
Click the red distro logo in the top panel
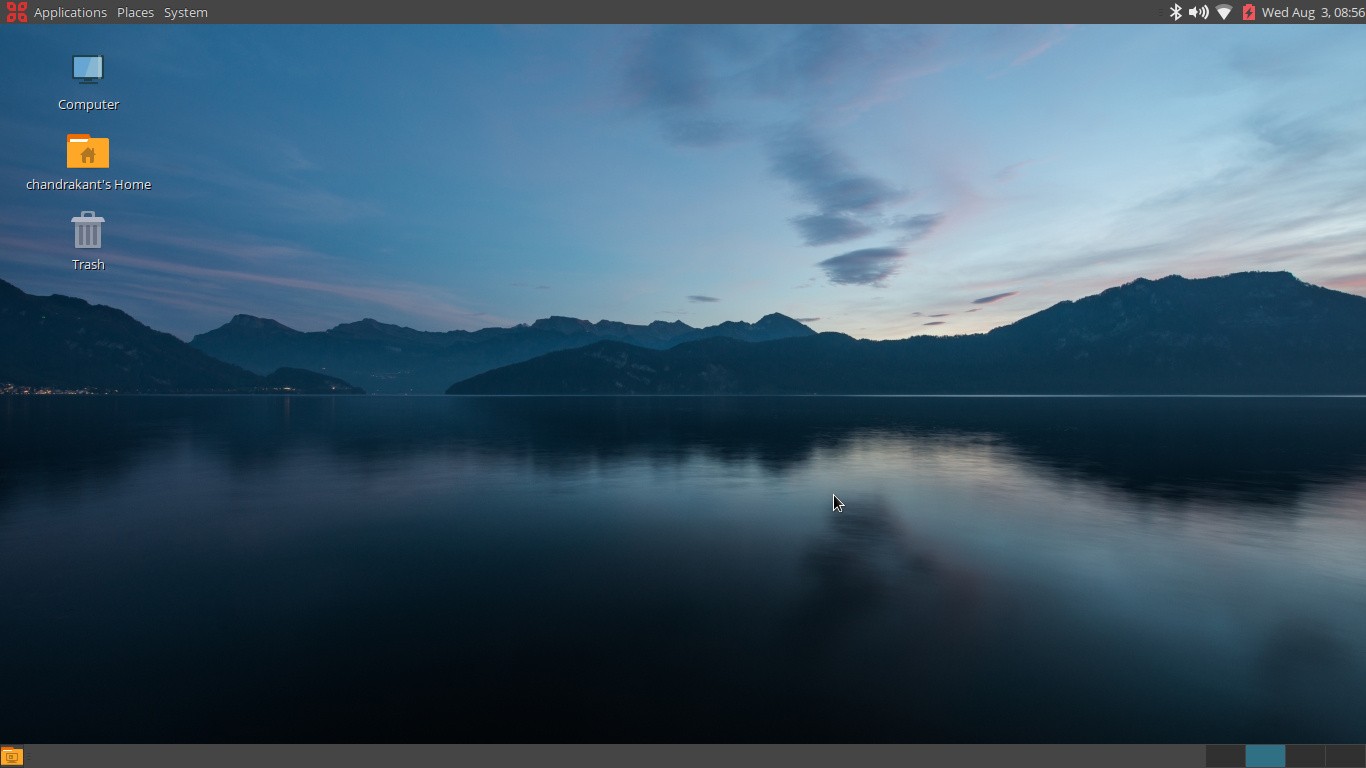[x=16, y=12]
